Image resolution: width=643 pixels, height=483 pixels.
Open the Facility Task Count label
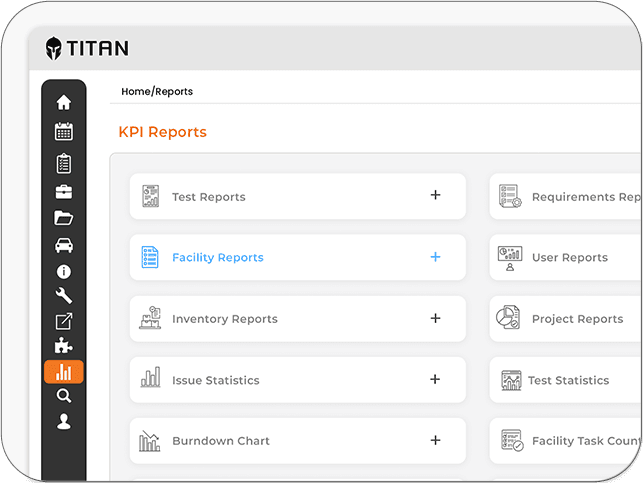586,441
